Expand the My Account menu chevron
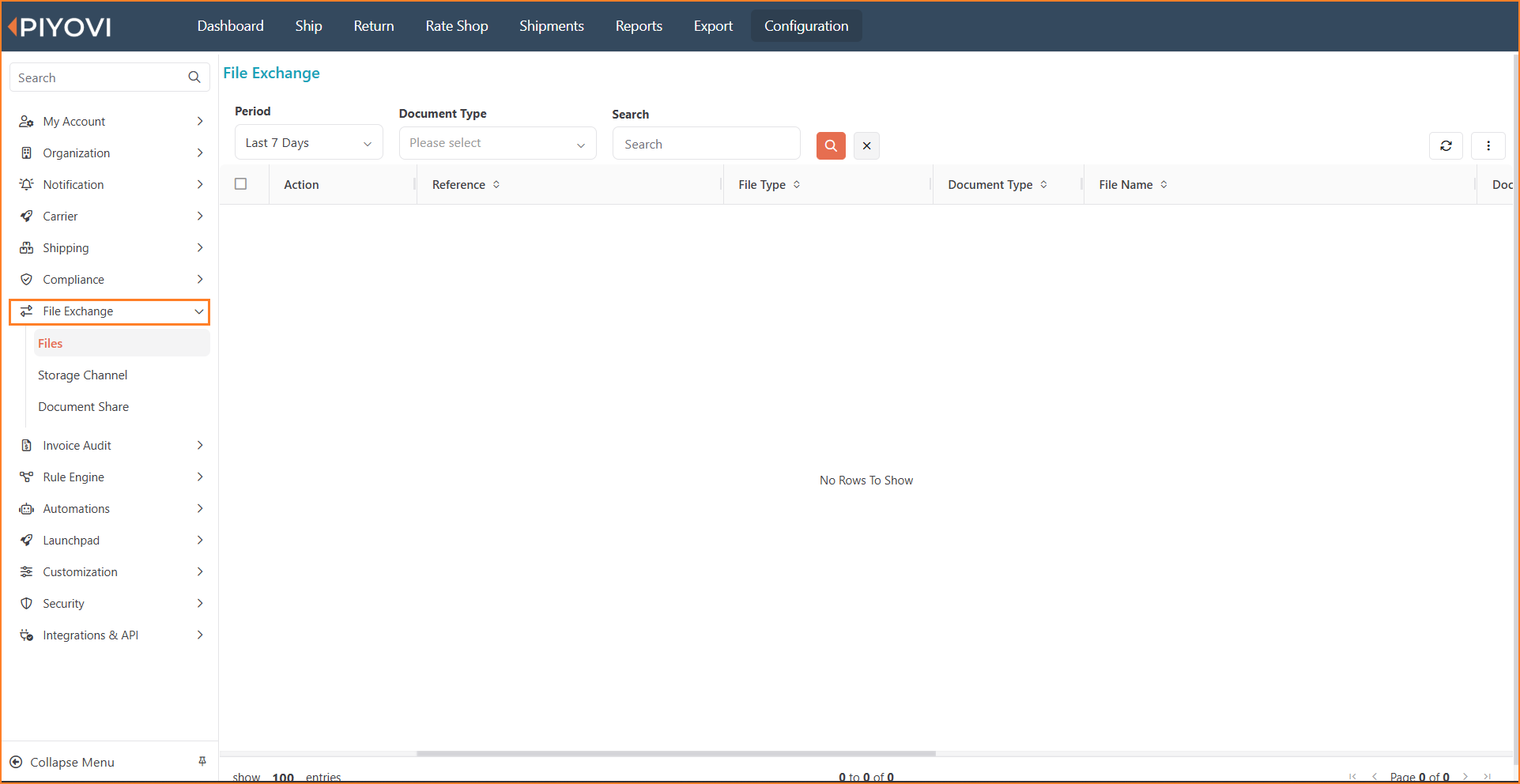This screenshot has width=1520, height=784. point(200,121)
